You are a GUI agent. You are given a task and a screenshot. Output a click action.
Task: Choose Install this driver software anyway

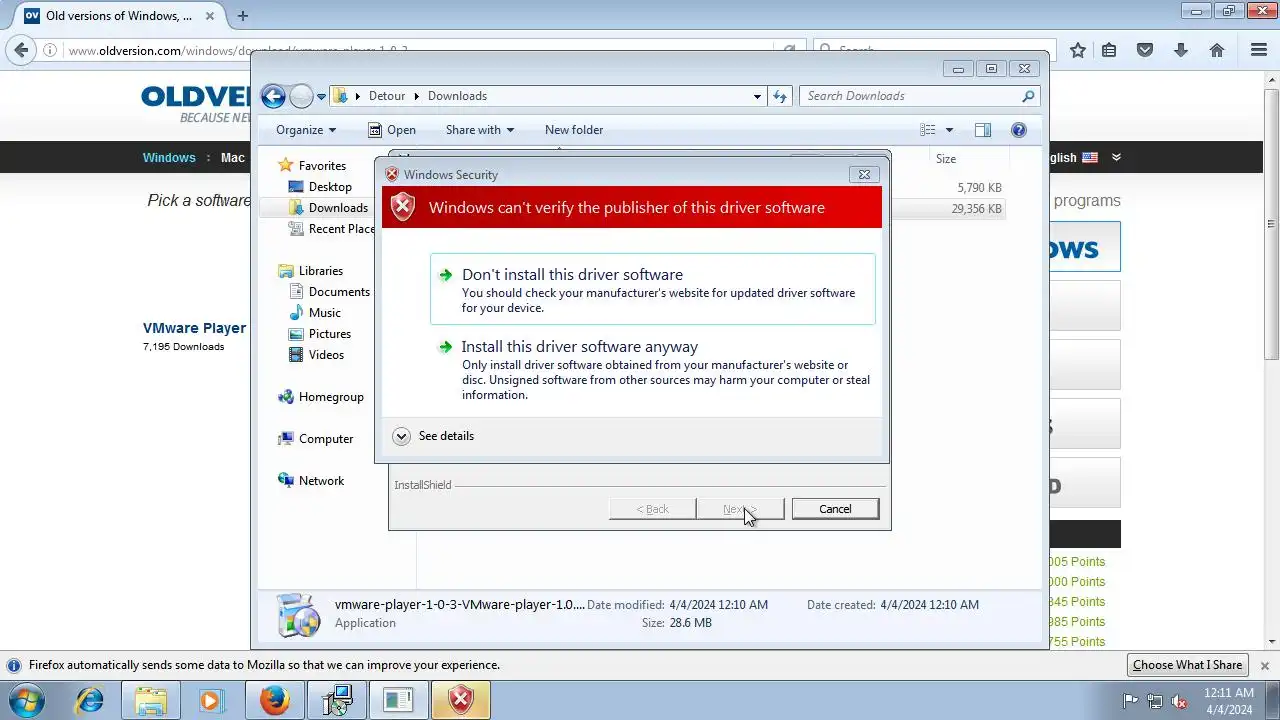(652, 369)
